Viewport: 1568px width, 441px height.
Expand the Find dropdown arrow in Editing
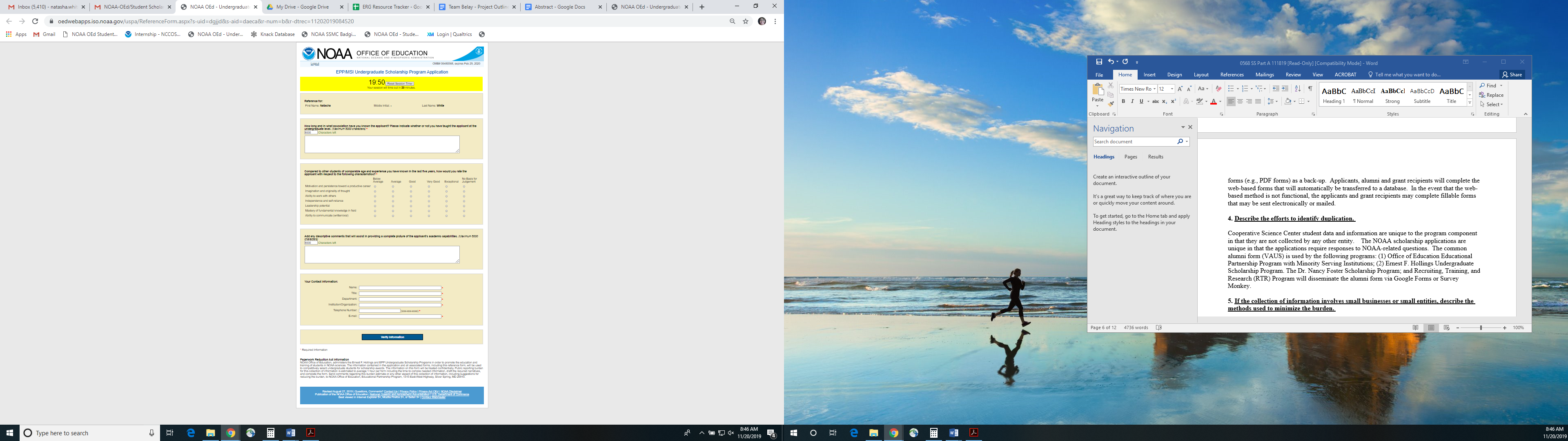tap(1501, 86)
